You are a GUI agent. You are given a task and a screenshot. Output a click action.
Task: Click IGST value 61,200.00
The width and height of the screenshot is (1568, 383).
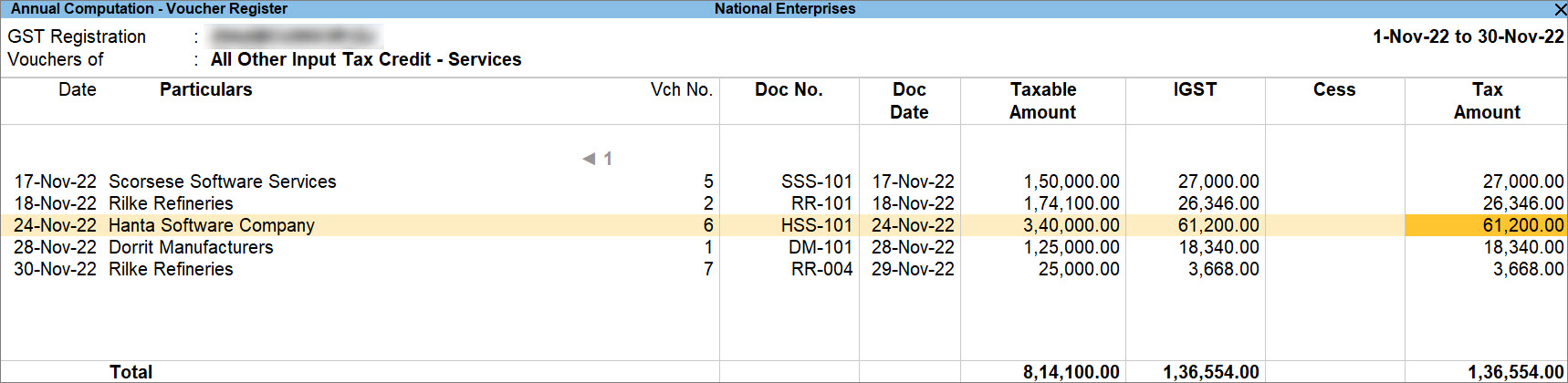click(1218, 225)
